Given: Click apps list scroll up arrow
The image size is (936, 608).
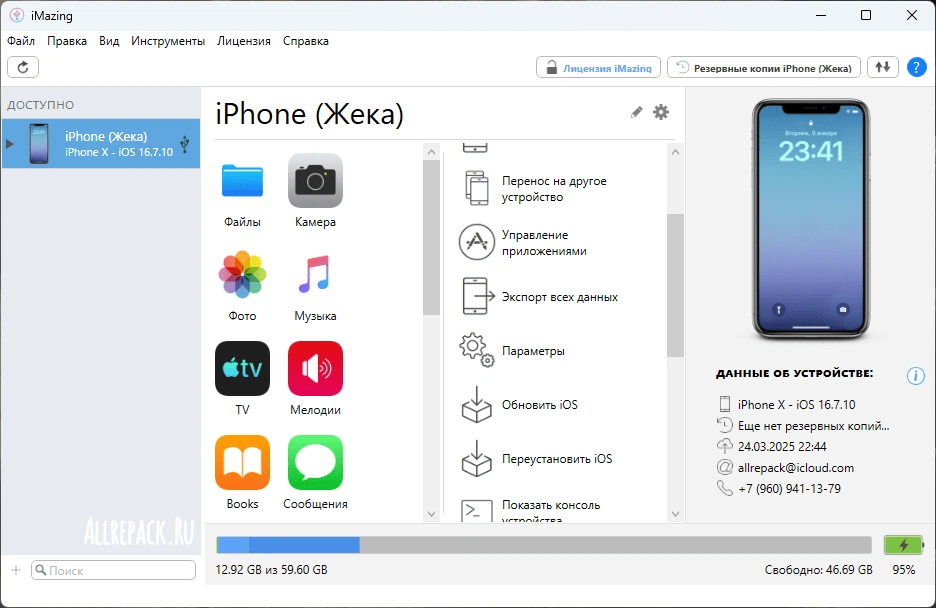Looking at the screenshot, I should point(431,152).
